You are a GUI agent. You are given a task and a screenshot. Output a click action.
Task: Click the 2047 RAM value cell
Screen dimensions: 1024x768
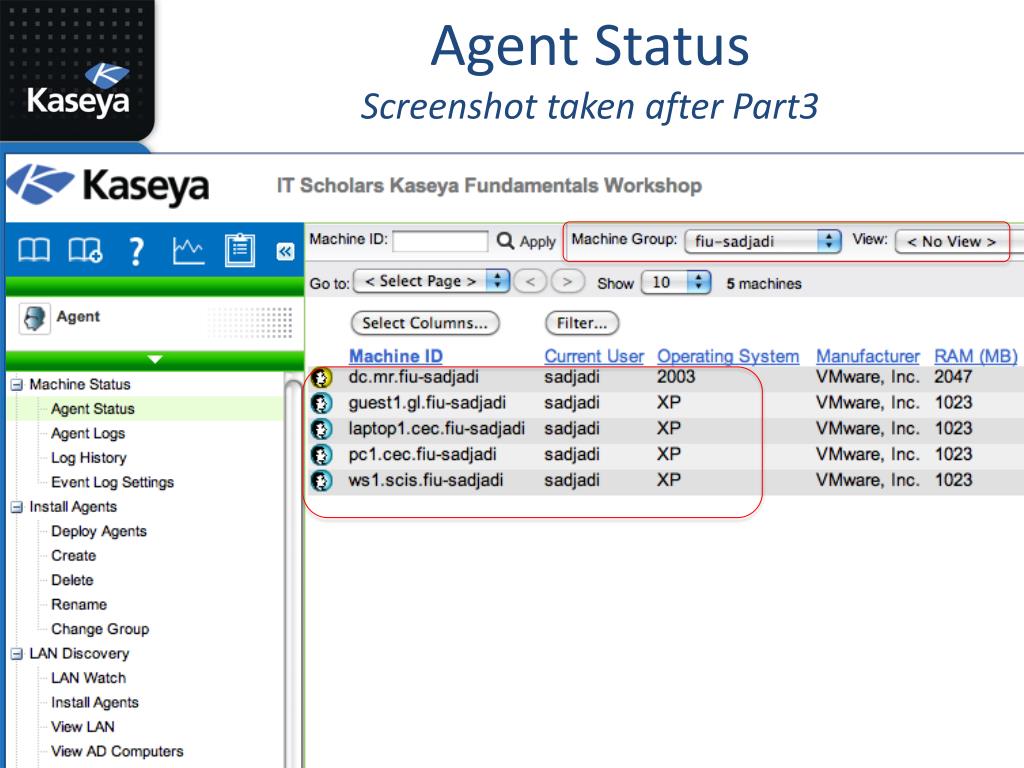point(953,377)
